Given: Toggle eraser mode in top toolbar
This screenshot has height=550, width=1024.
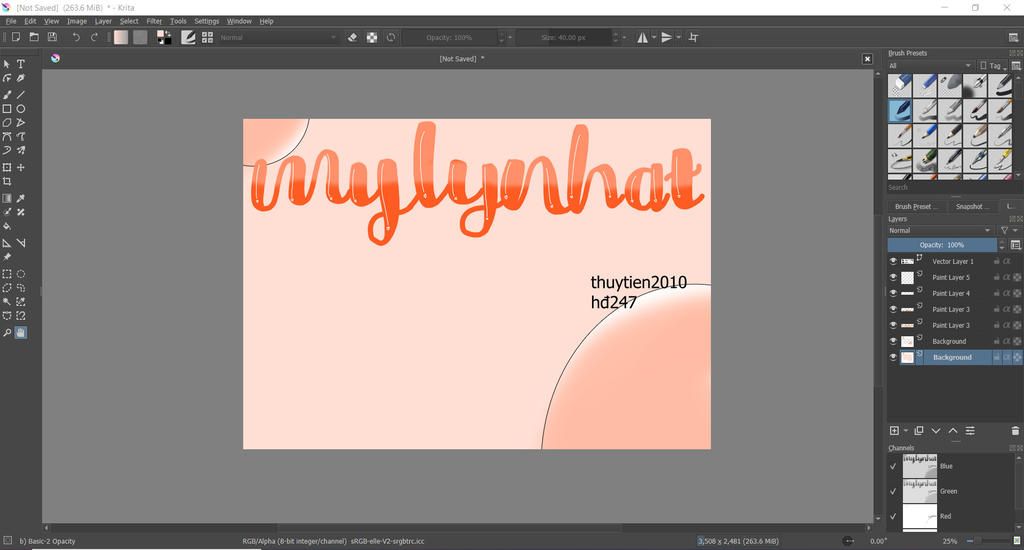Looking at the screenshot, I should tap(352, 37).
